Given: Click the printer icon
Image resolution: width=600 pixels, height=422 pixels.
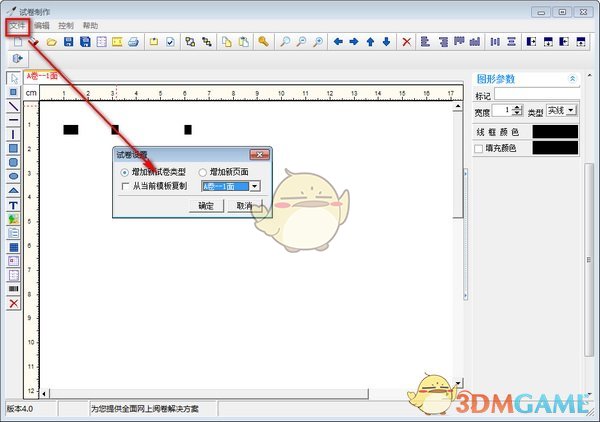Looking at the screenshot, I should 133,42.
